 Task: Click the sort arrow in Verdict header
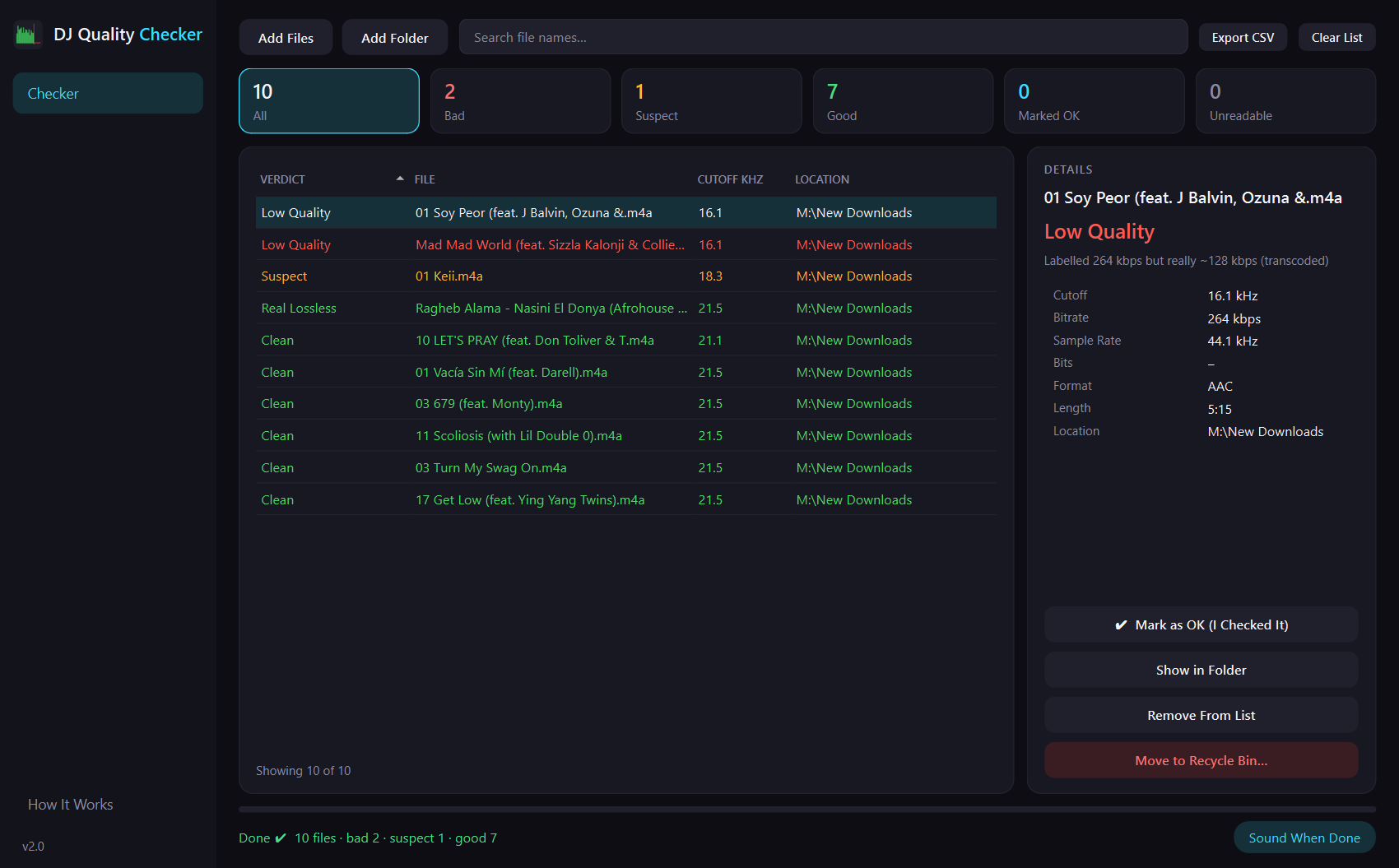[400, 179]
